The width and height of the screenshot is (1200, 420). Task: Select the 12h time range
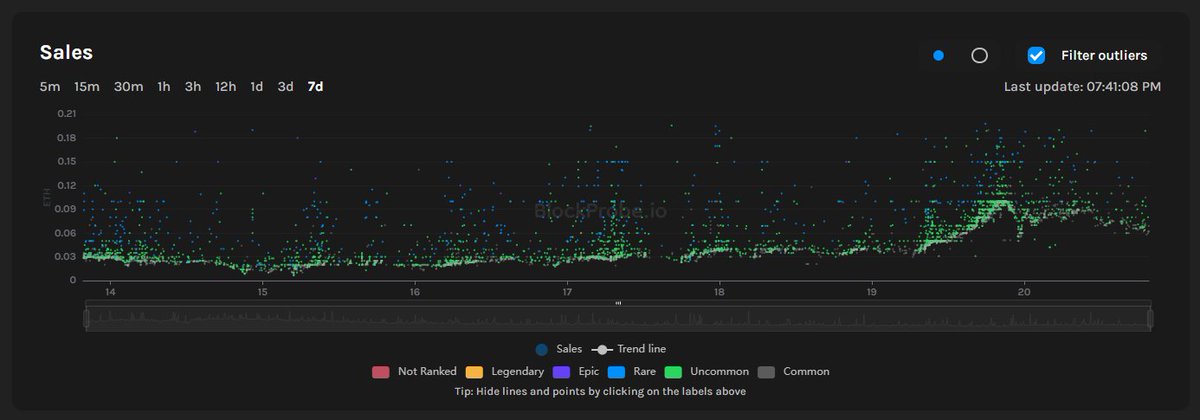225,87
